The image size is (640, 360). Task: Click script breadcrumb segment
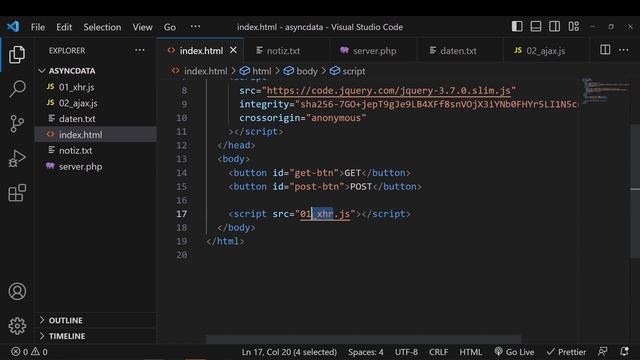pos(347,71)
